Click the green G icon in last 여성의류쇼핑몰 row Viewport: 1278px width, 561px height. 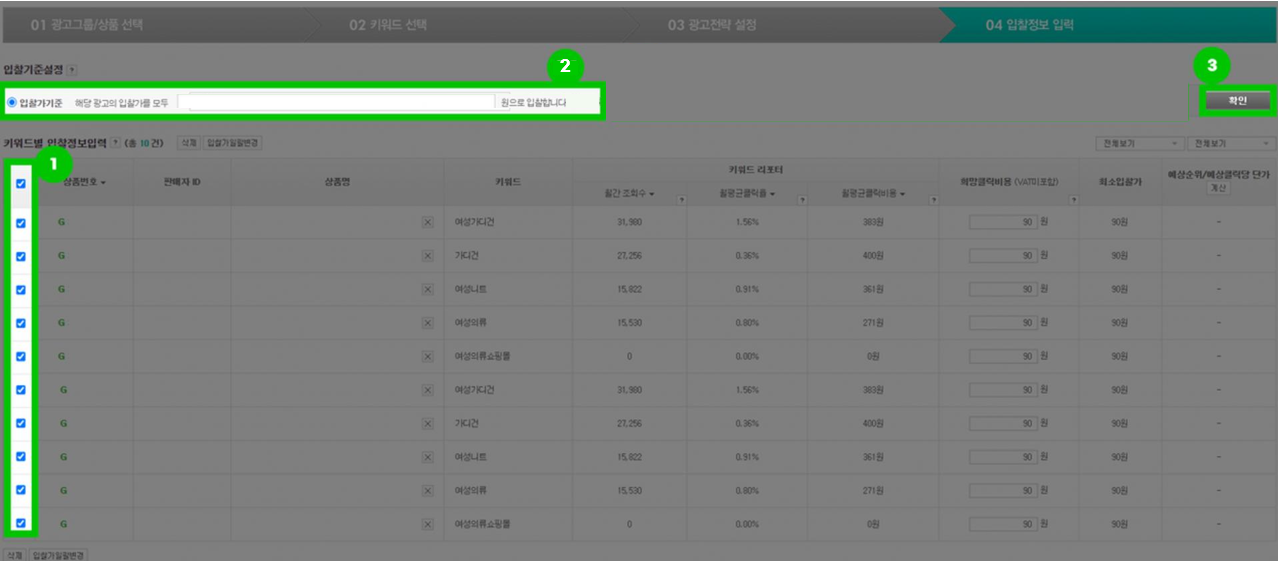click(62, 524)
